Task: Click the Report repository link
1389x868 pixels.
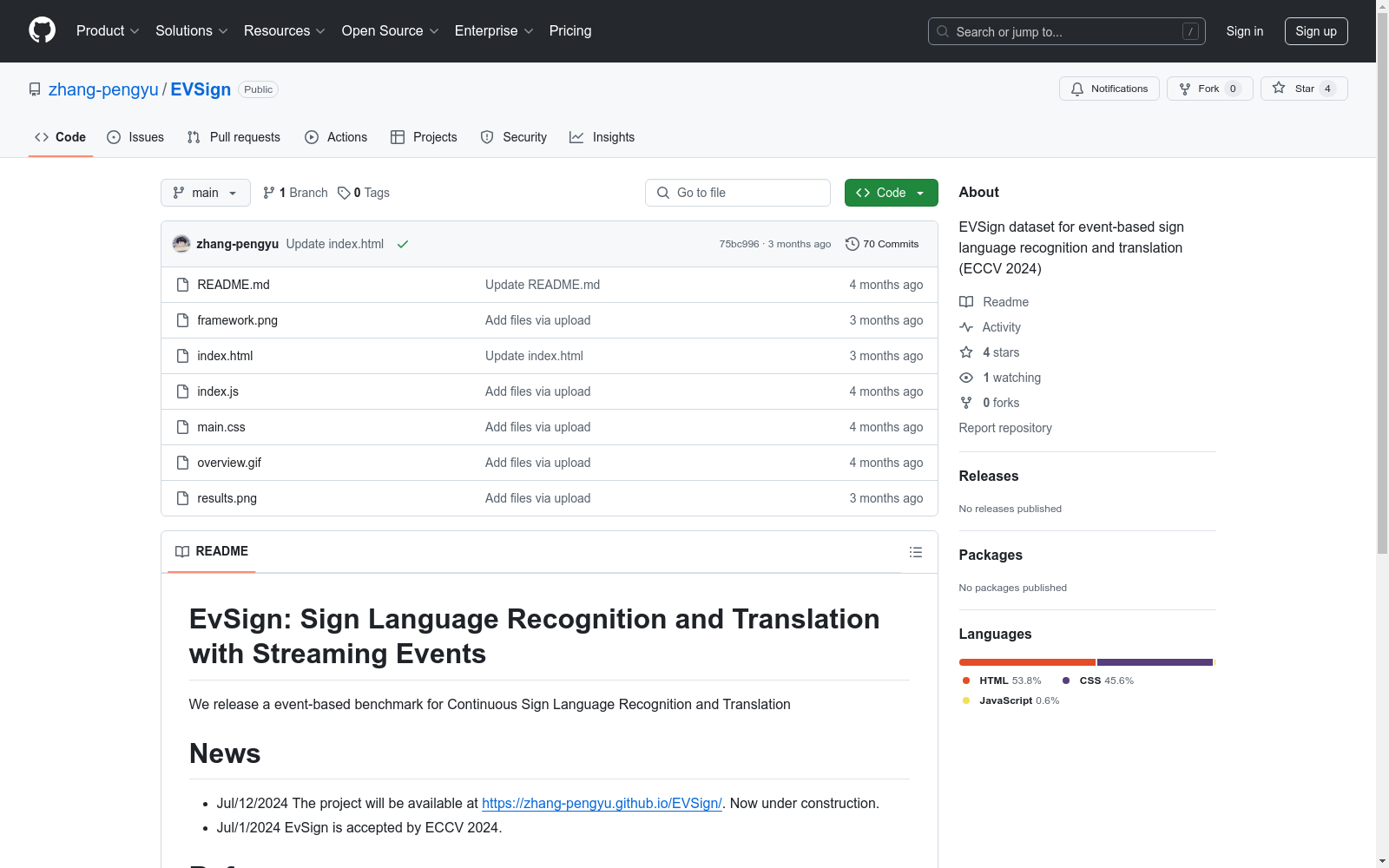Action: point(1005,428)
